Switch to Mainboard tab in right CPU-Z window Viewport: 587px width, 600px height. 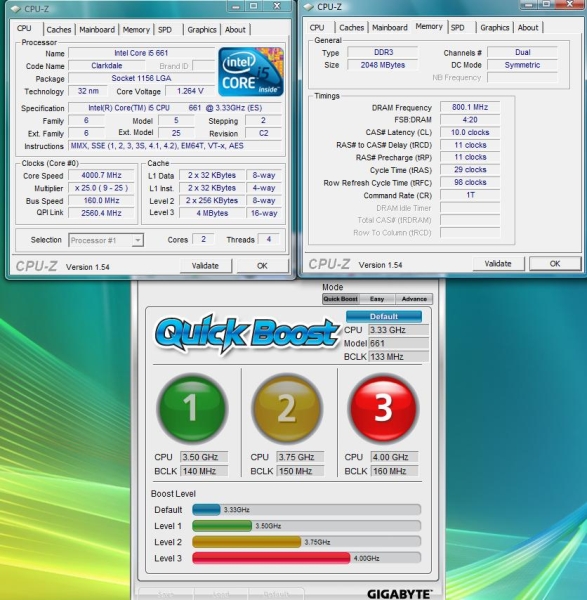(x=390, y=28)
